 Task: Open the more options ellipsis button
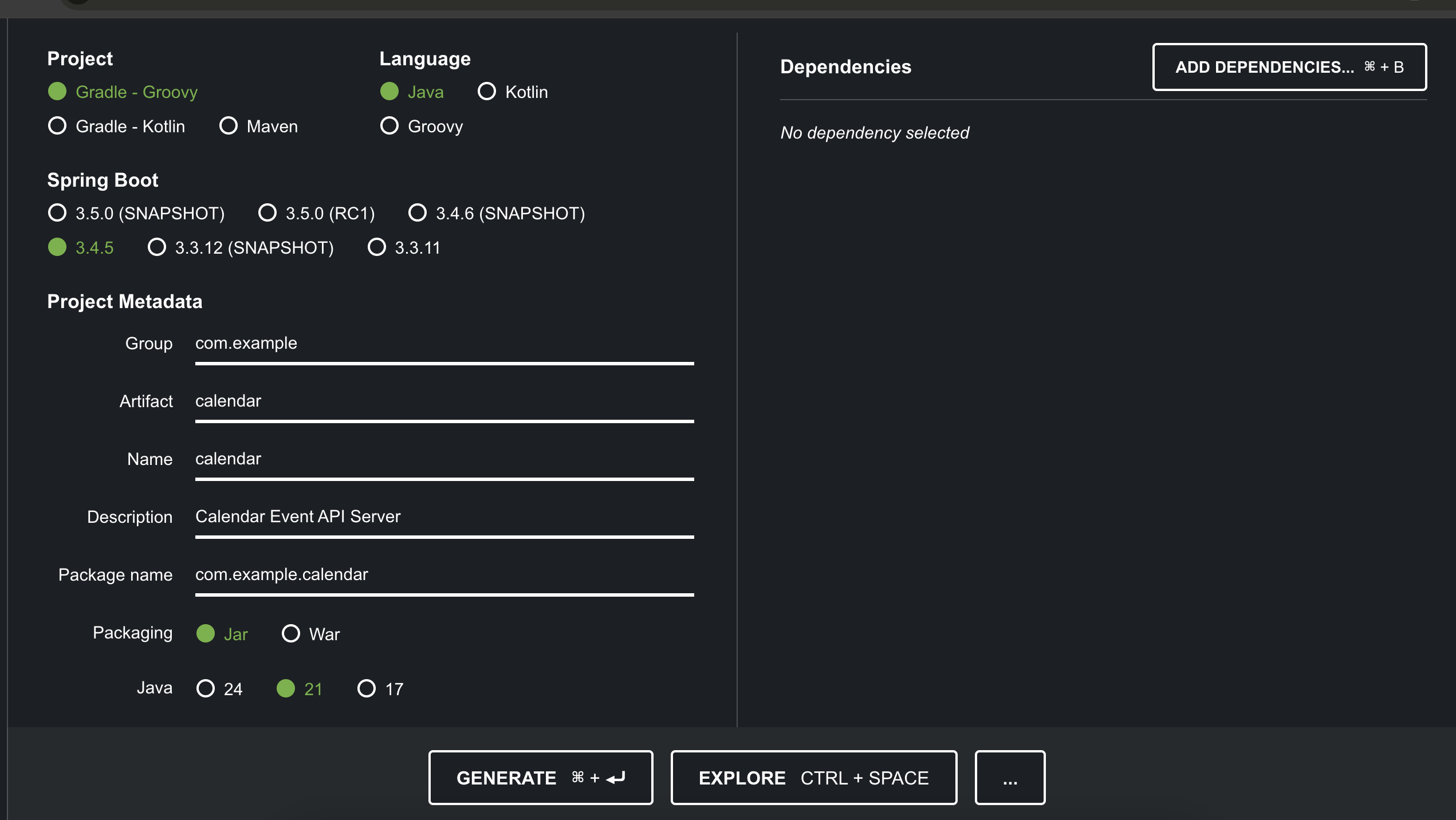tap(1010, 778)
